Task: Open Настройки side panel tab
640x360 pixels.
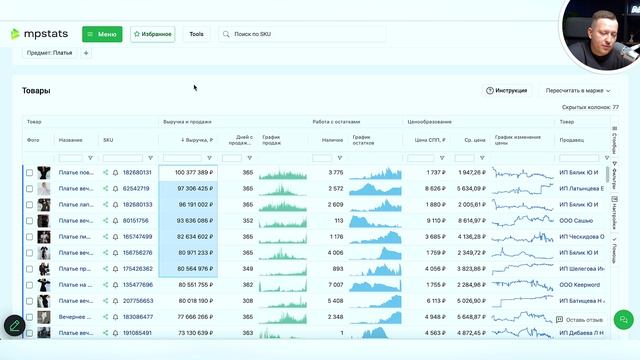Action: click(615, 213)
